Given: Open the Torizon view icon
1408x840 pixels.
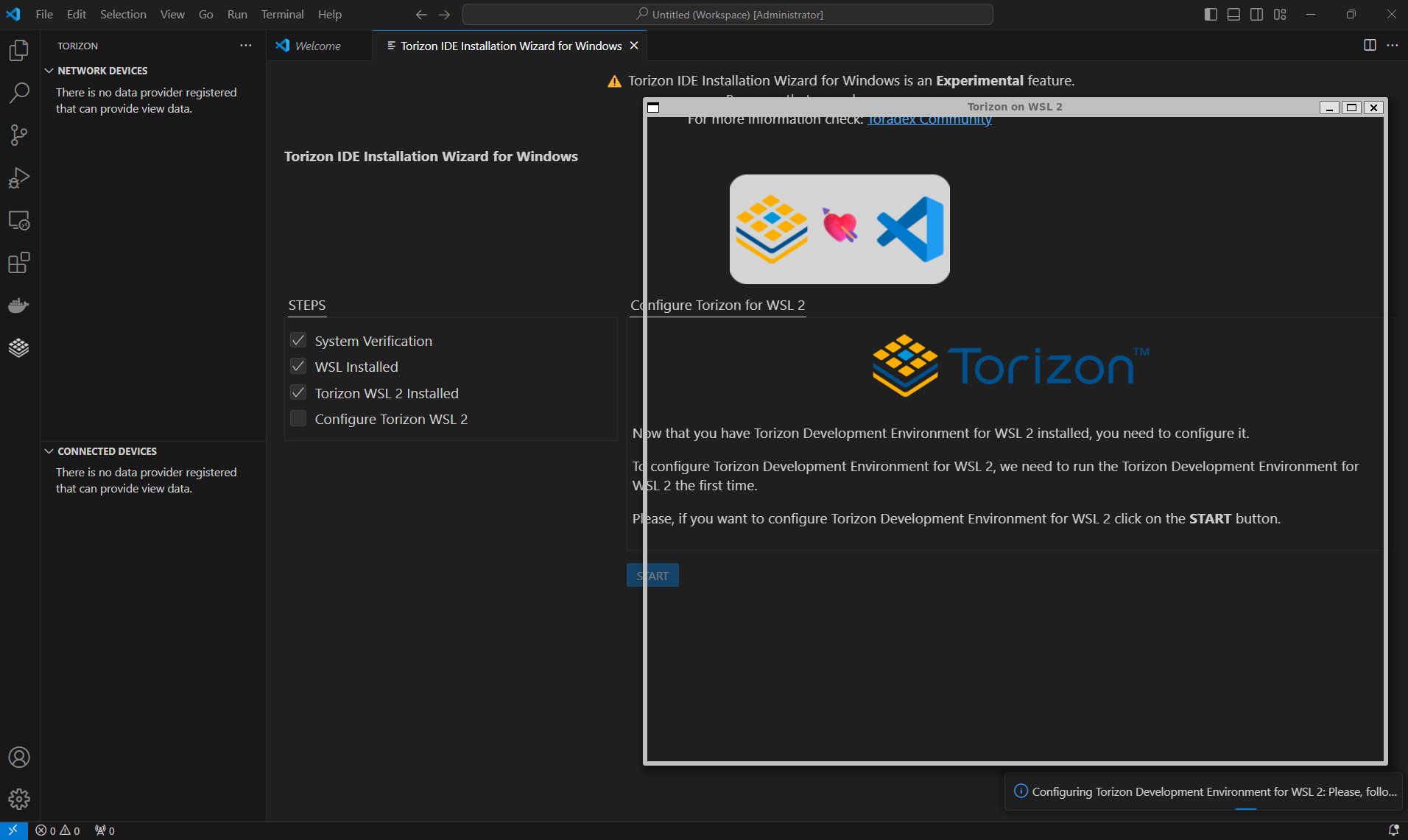Looking at the screenshot, I should (19, 347).
